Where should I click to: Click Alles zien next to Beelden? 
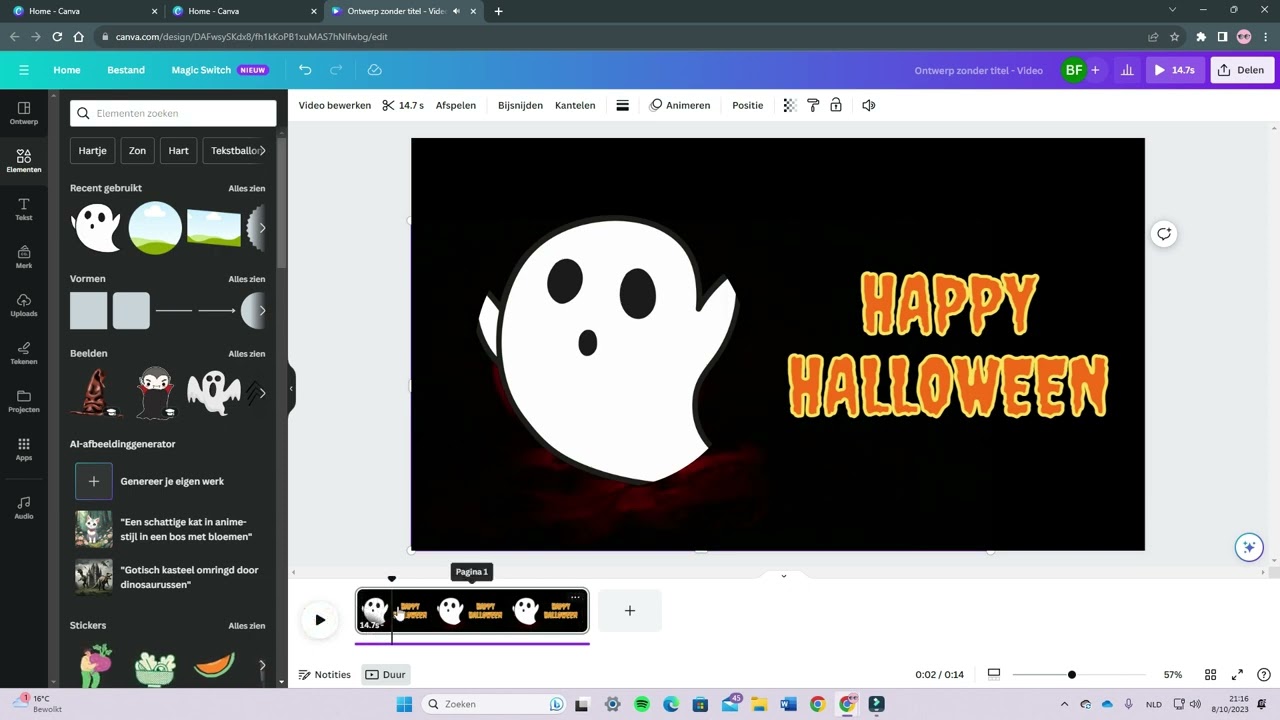click(x=247, y=354)
